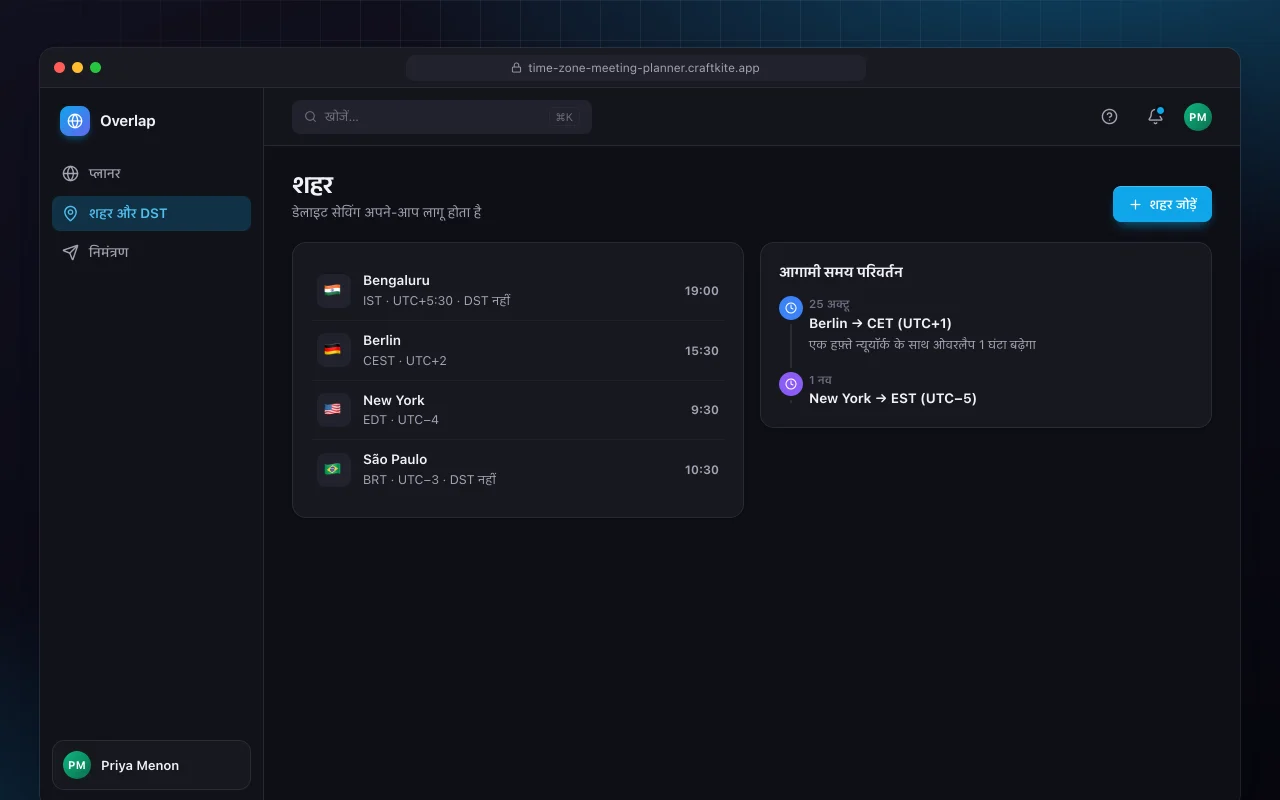Select the Berlin city name in the list
The width and height of the screenshot is (1280, 800).
(382, 340)
